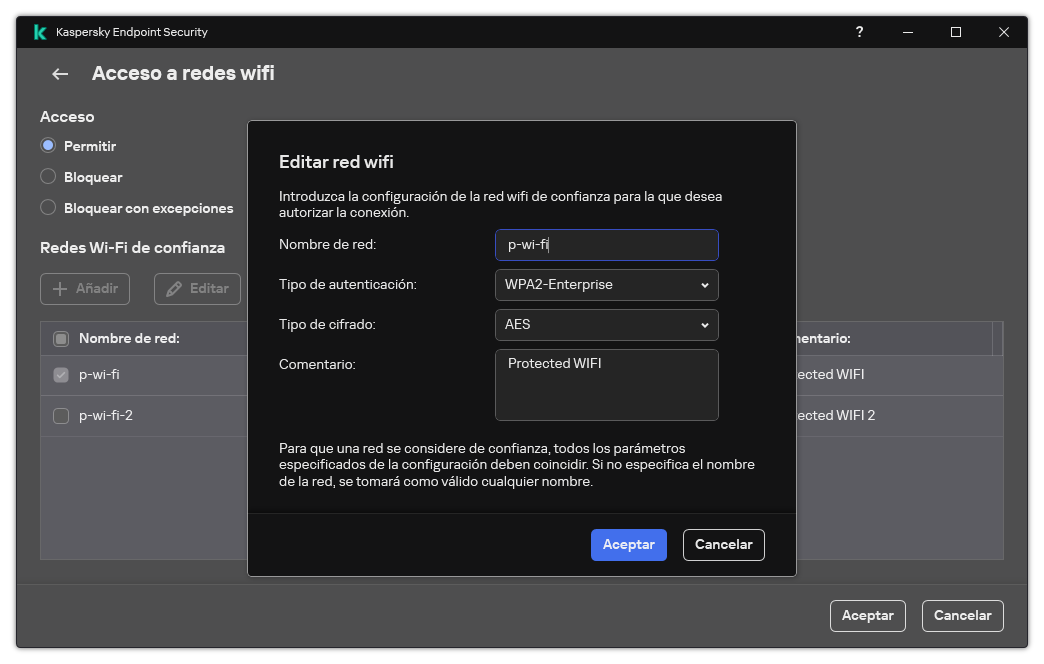
Task: Click Aceptar in the Editar red wifi dialog
Action: pyautogui.click(x=628, y=544)
